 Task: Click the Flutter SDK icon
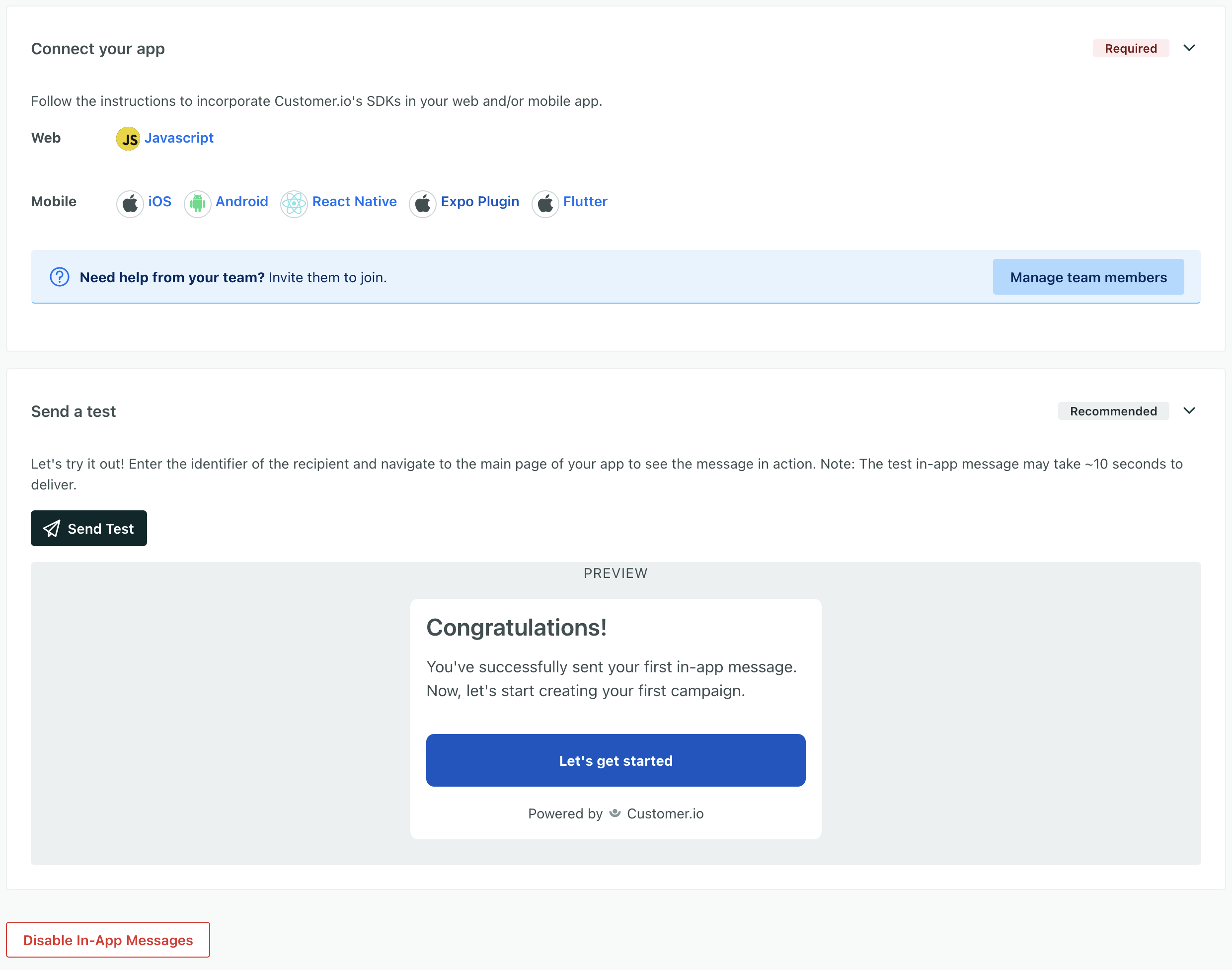tap(548, 202)
